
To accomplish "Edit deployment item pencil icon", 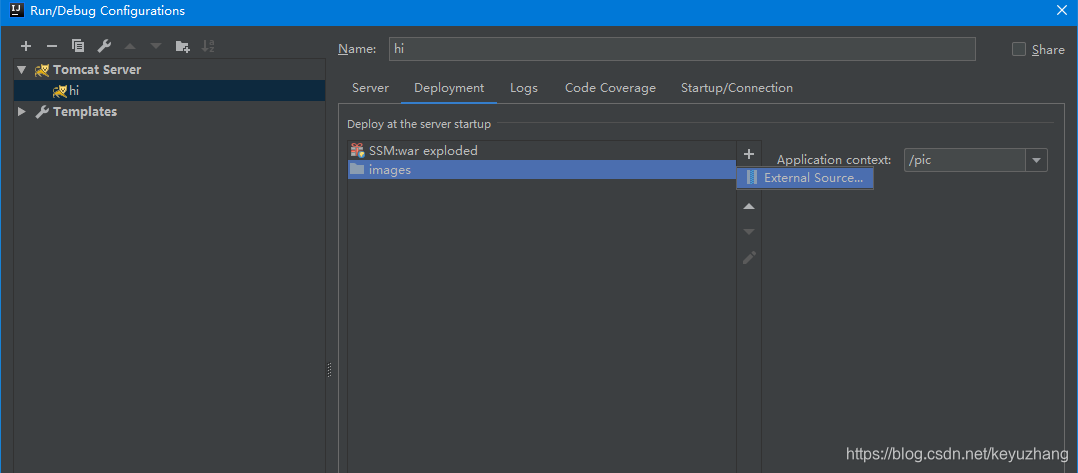I will [x=749, y=258].
